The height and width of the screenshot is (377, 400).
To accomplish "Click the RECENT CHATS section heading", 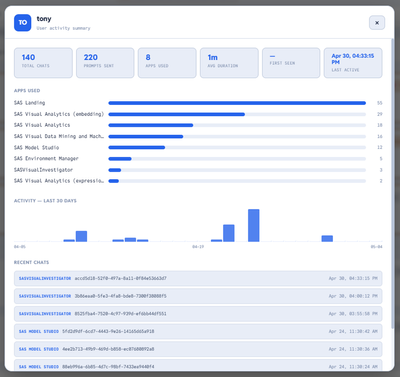I will [31, 262].
